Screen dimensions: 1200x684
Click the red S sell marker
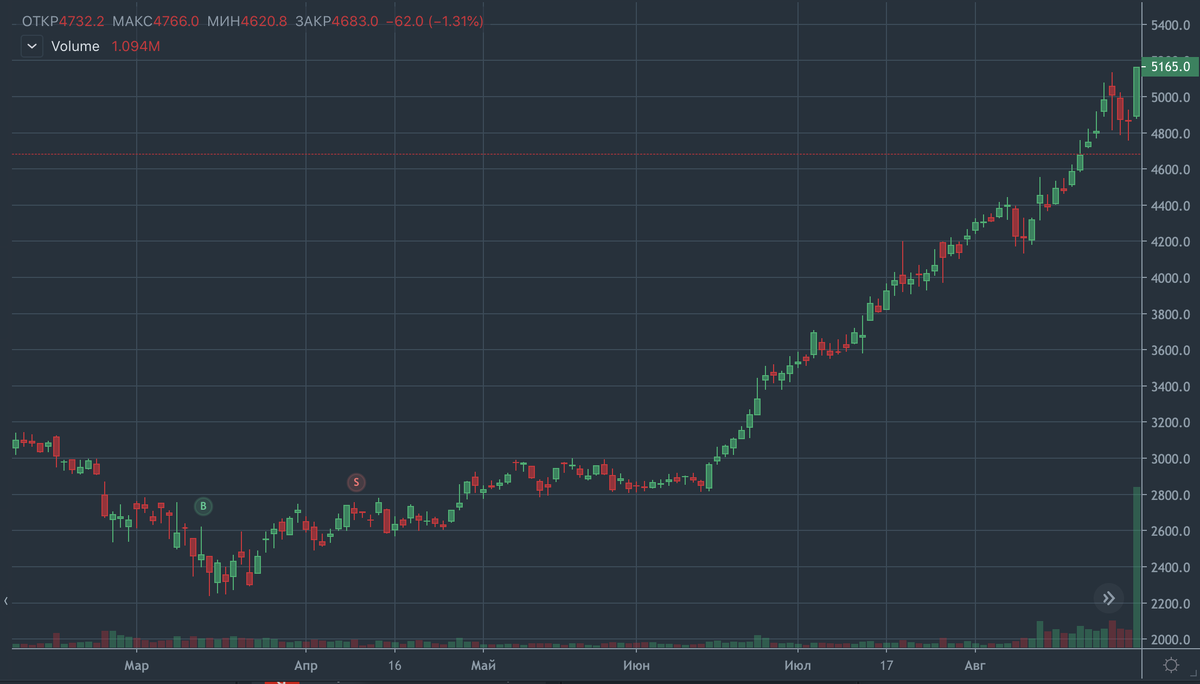(x=356, y=482)
